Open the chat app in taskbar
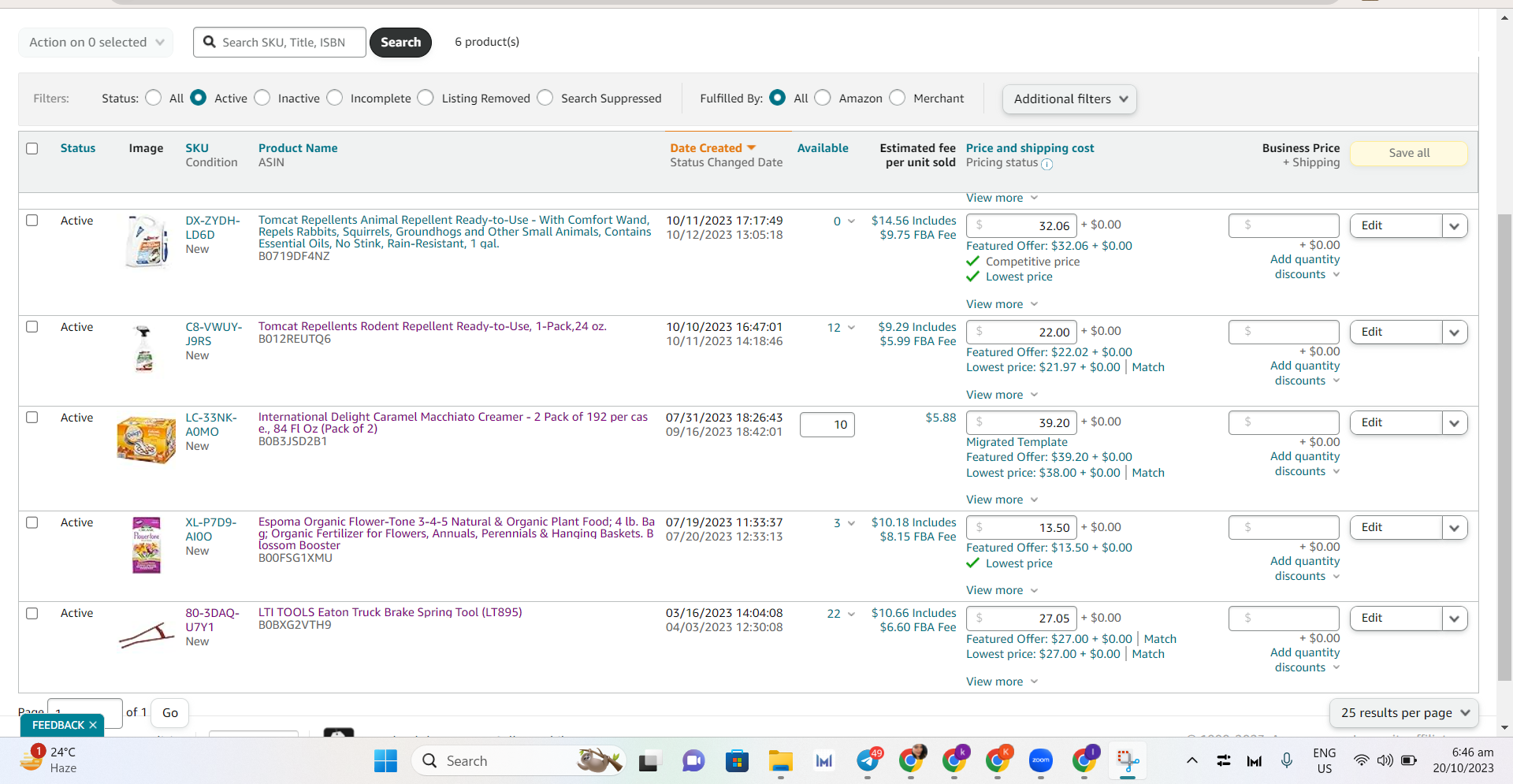1513x784 pixels. [693, 761]
